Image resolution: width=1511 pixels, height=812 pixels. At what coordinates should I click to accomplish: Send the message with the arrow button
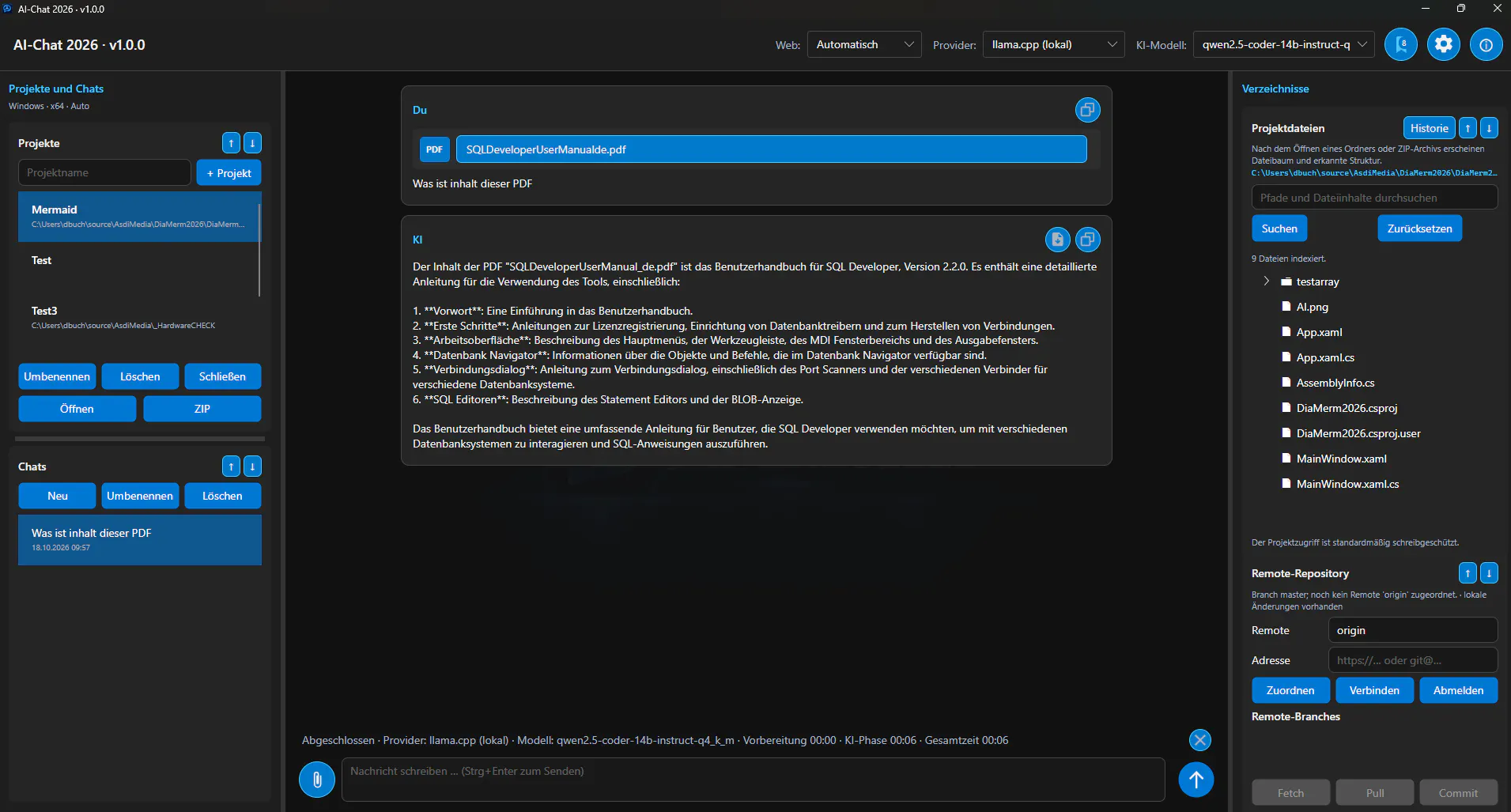[x=1196, y=780]
